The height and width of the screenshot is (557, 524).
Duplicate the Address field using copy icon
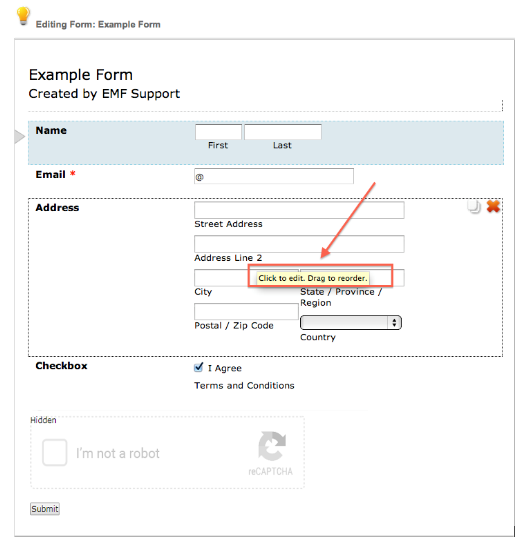click(474, 207)
